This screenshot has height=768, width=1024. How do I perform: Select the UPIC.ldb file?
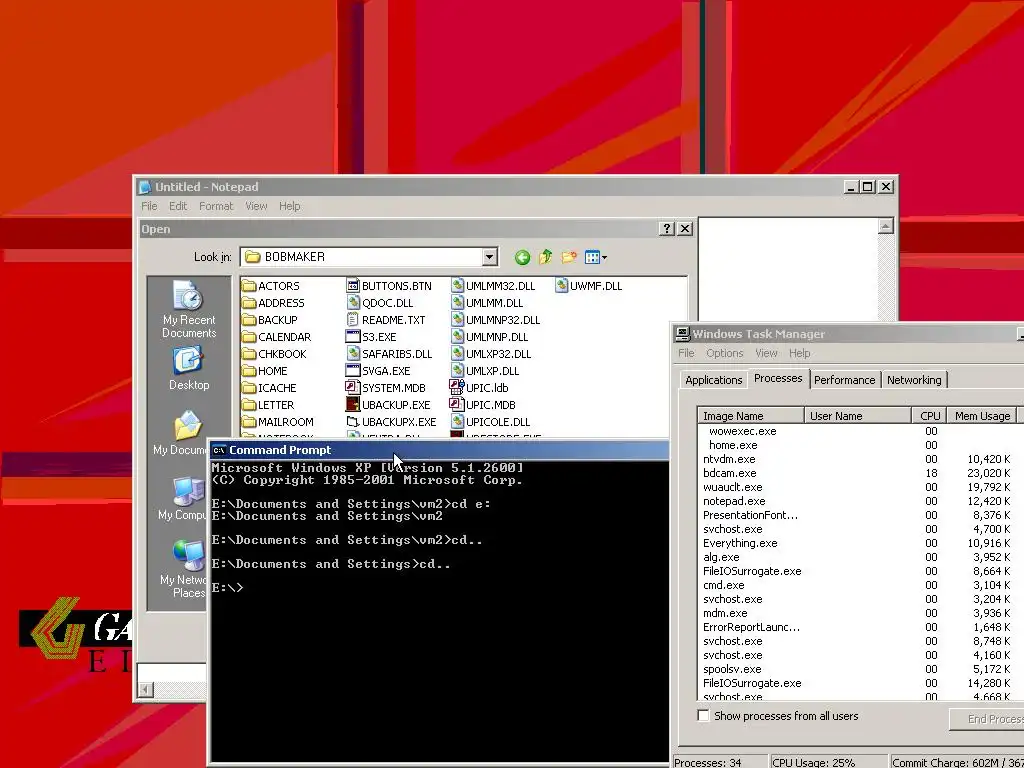(479, 388)
